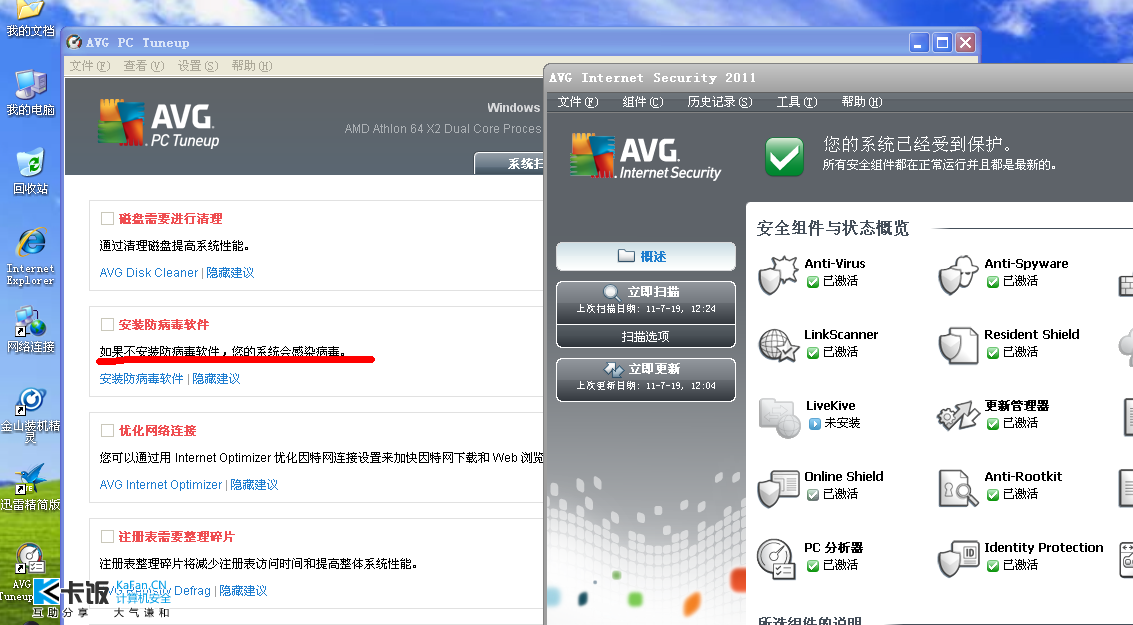Open 设置 menu in AVG PC Tuneup
The height and width of the screenshot is (625, 1133).
tap(198, 66)
